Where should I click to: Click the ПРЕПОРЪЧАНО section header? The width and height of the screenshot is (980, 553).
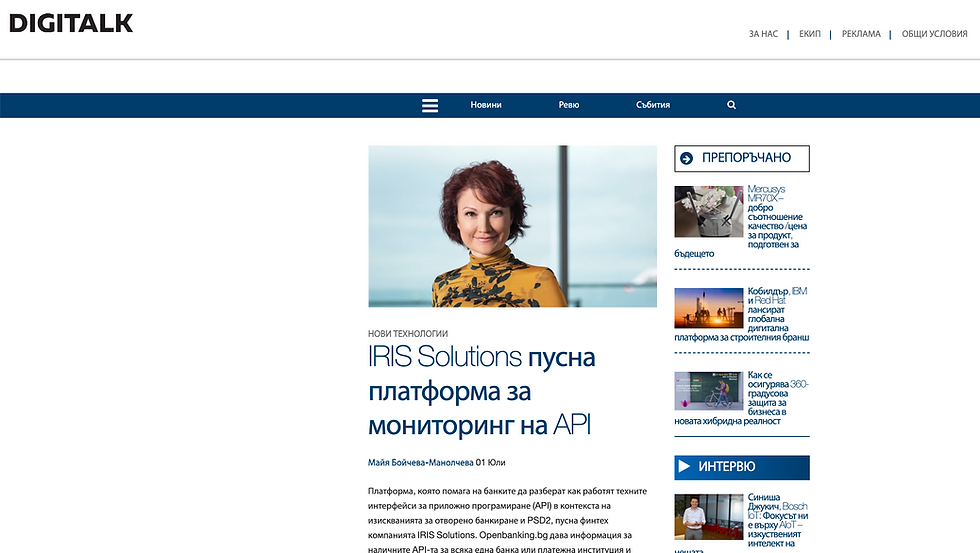point(742,158)
